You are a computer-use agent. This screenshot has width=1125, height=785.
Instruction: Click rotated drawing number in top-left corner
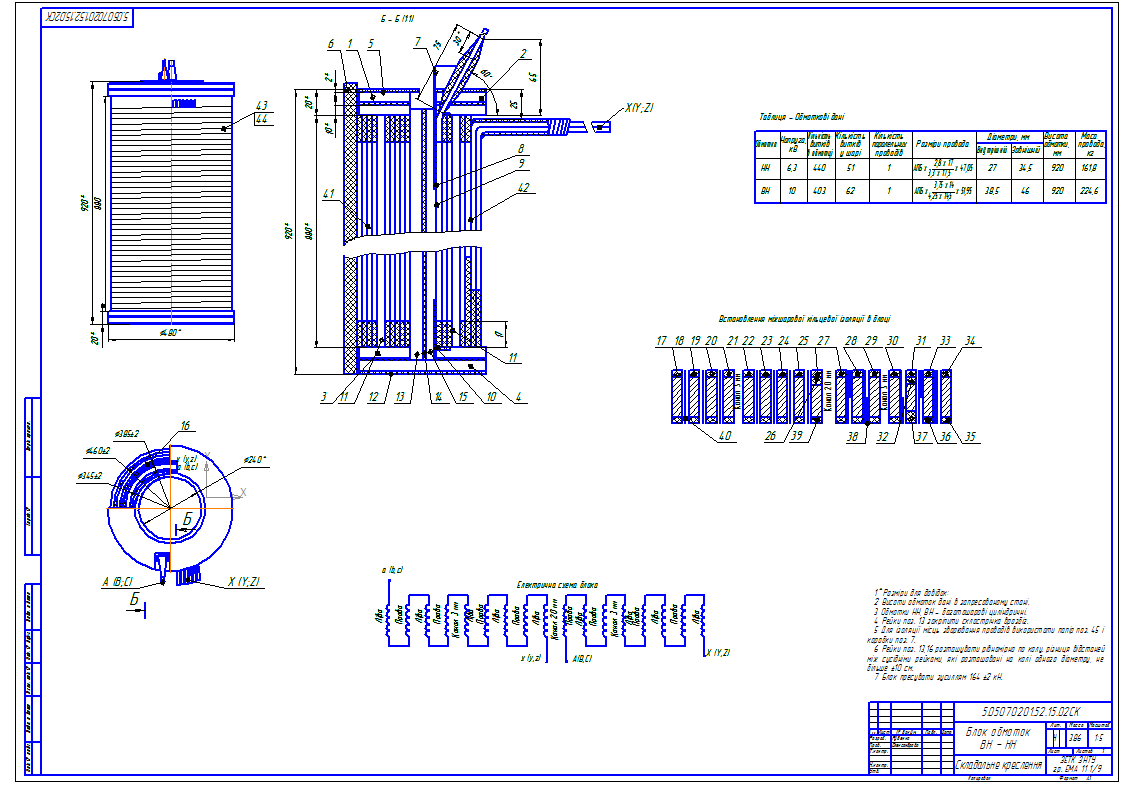(x=88, y=18)
